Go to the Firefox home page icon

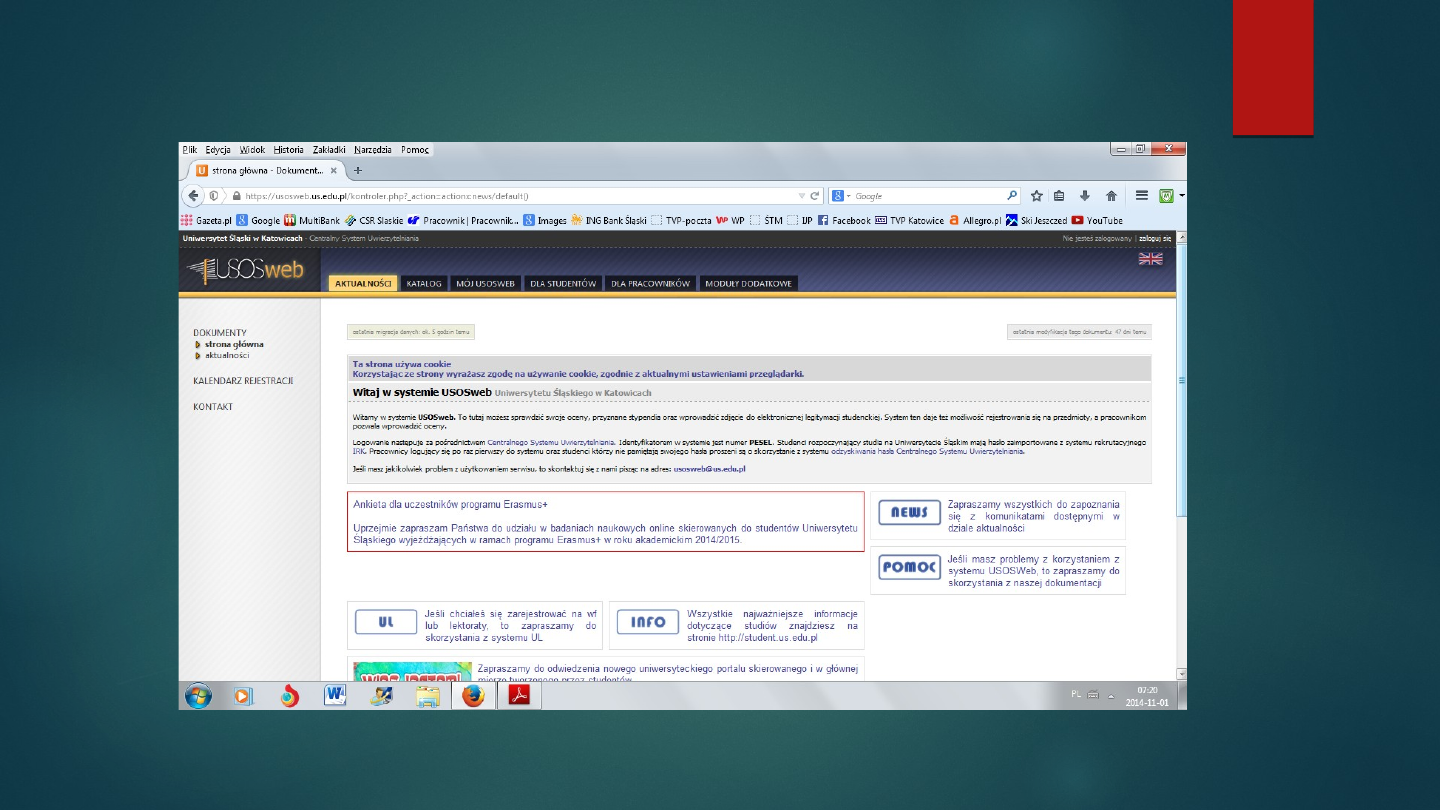click(1110, 196)
